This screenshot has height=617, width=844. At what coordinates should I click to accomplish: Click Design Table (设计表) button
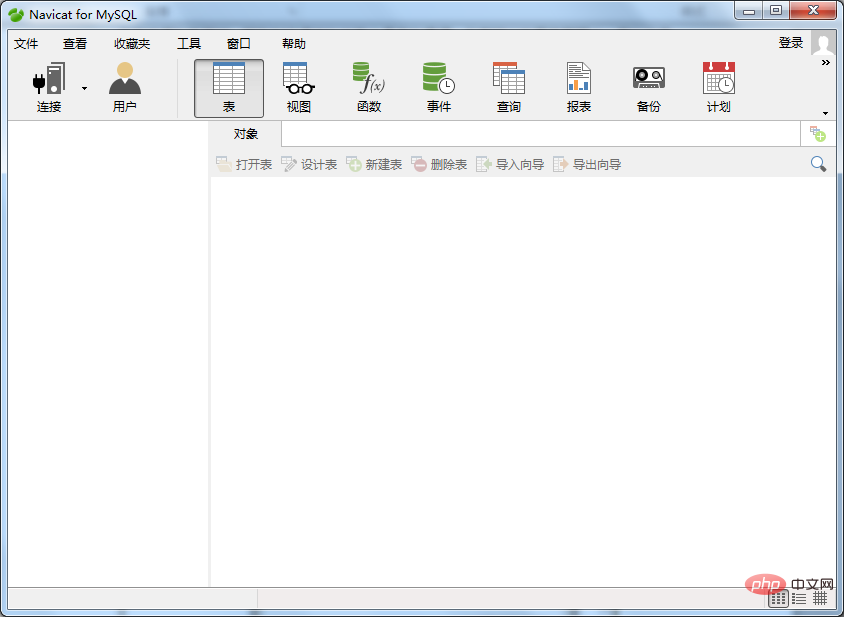point(309,164)
